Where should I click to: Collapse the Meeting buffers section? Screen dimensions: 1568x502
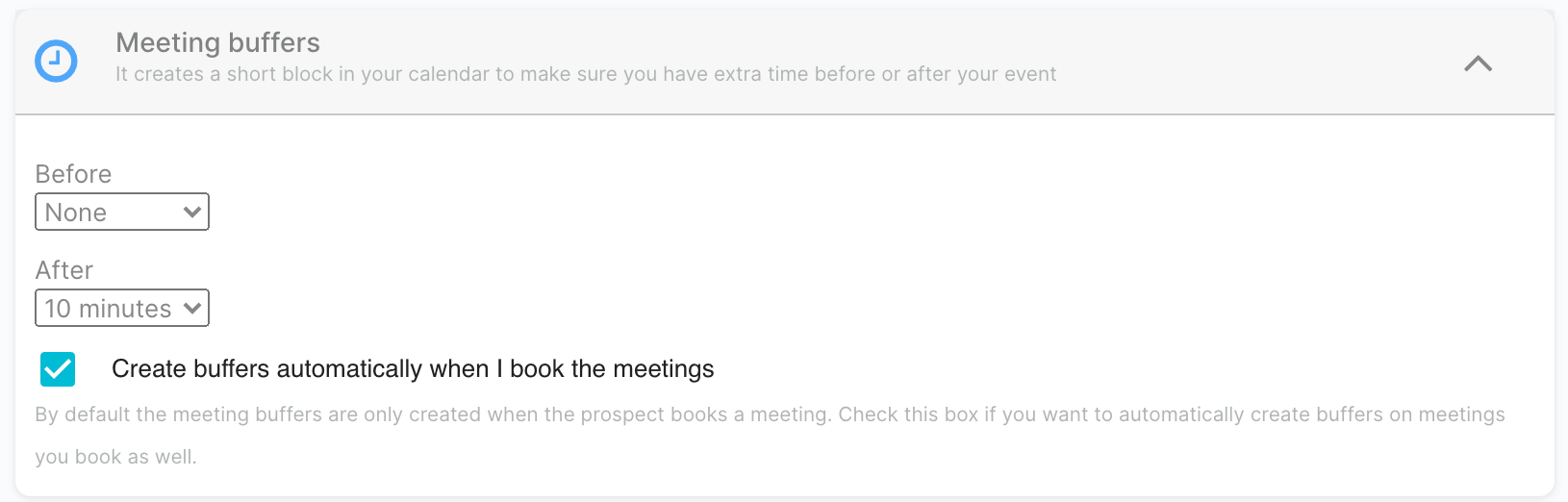pyautogui.click(x=1478, y=63)
